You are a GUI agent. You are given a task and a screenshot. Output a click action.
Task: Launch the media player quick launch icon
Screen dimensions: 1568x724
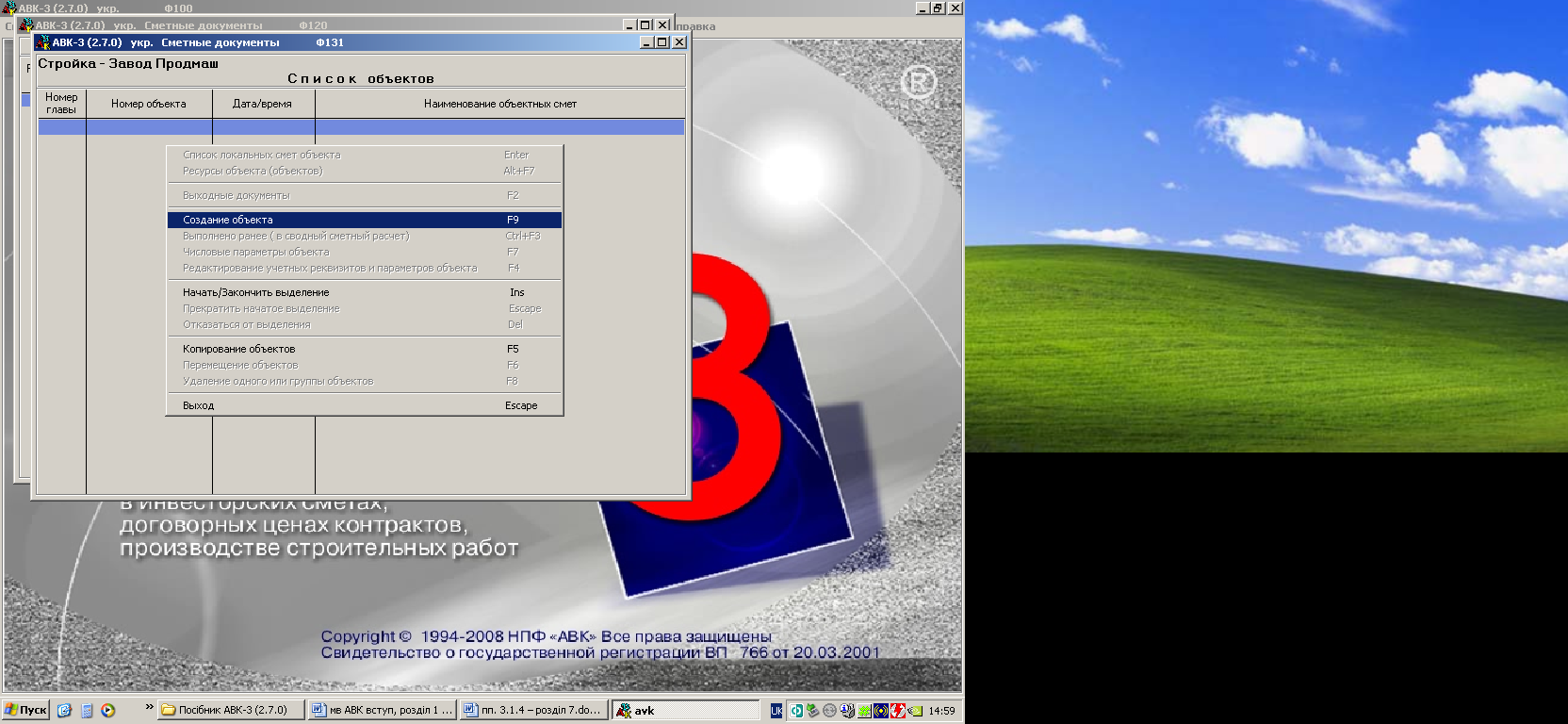tap(108, 711)
